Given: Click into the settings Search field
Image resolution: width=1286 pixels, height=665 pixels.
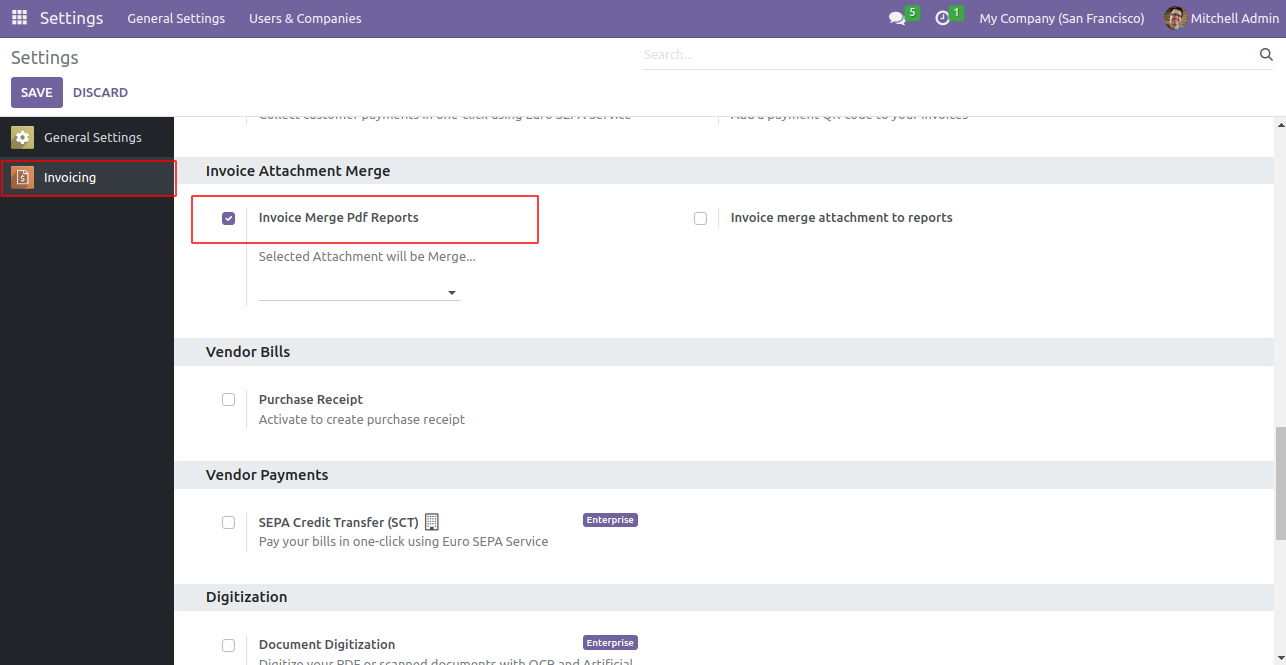Looking at the screenshot, I should click(948, 55).
